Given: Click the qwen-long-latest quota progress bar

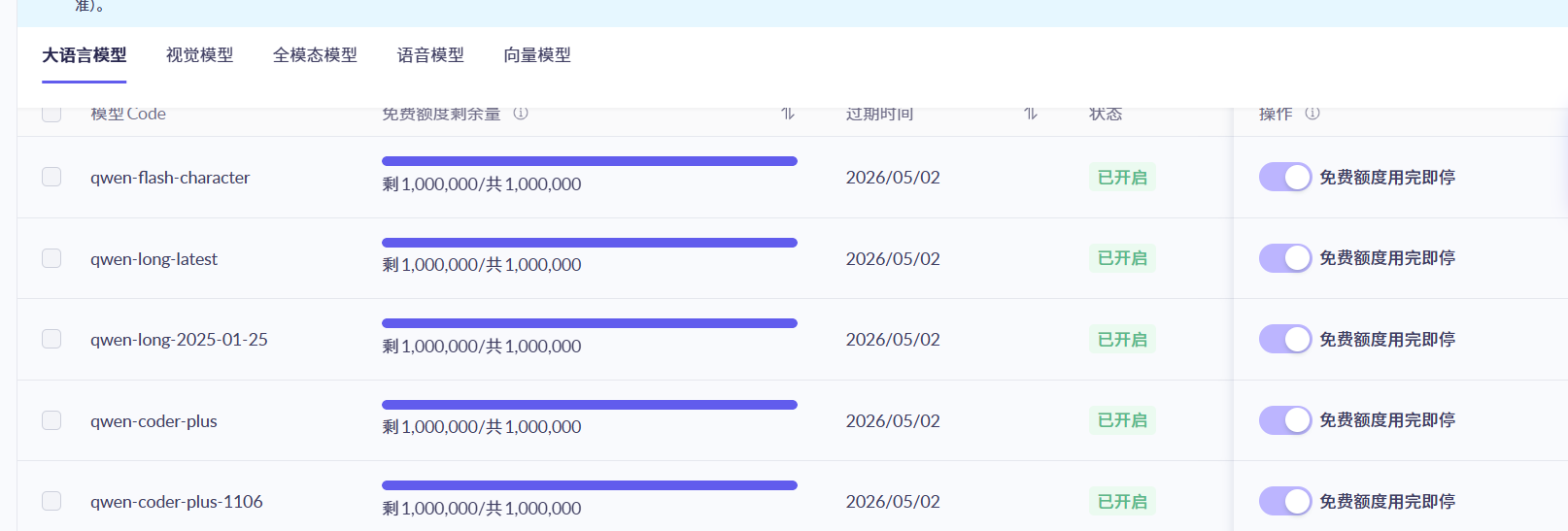Looking at the screenshot, I should (590, 243).
